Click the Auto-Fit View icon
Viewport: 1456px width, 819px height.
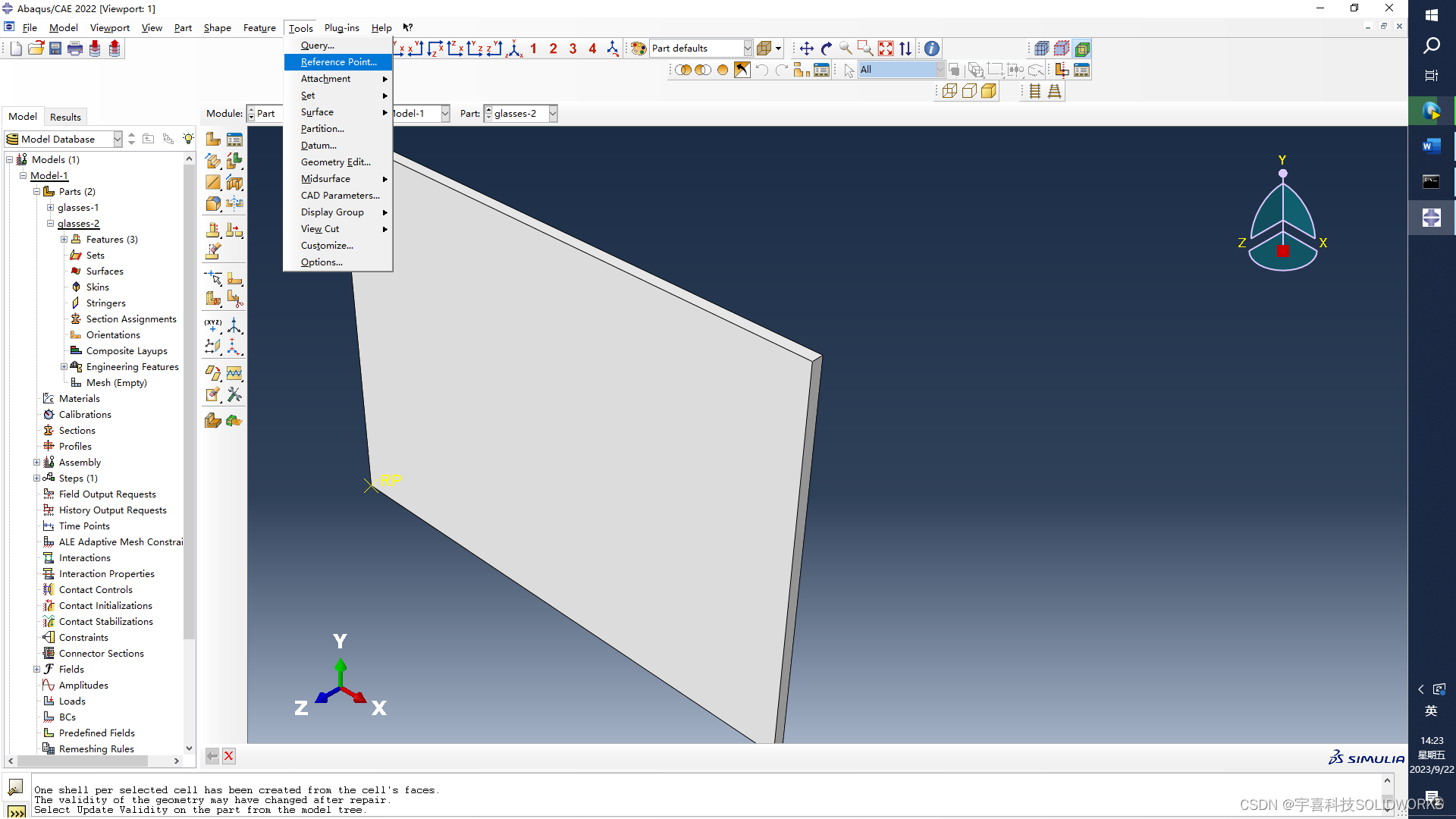click(886, 49)
